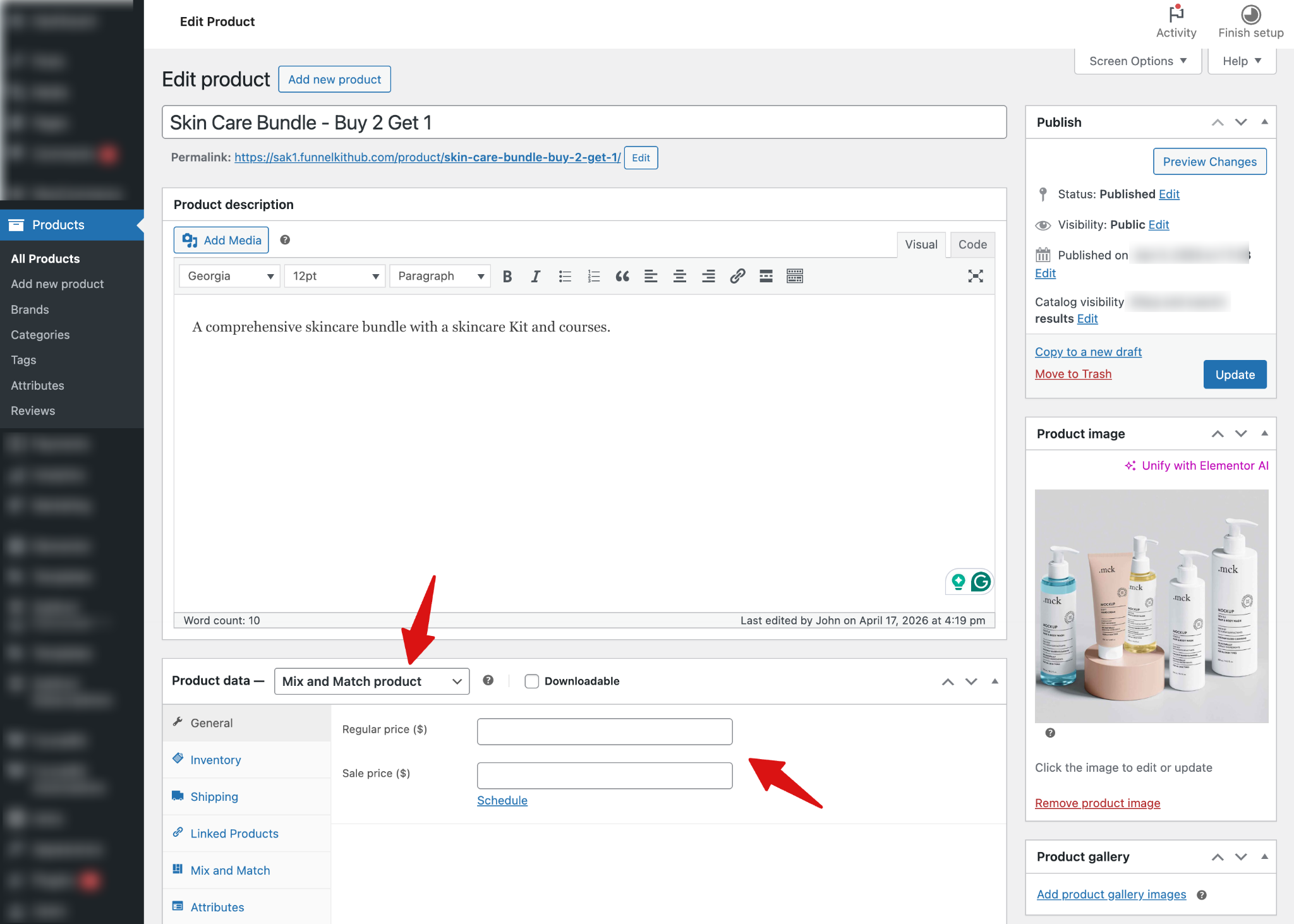This screenshot has height=924, width=1294.
Task: Click the Move to Trash link
Action: 1073,373
